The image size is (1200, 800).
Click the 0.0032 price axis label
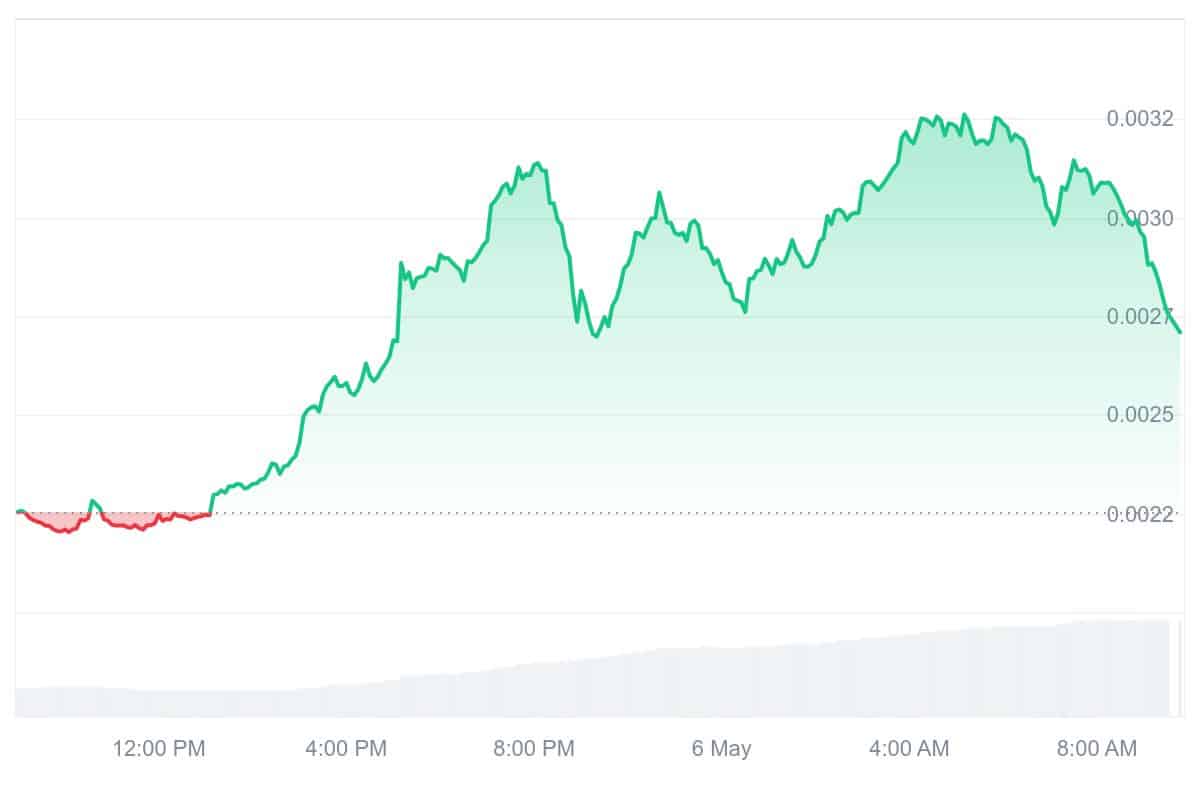click(x=1139, y=120)
